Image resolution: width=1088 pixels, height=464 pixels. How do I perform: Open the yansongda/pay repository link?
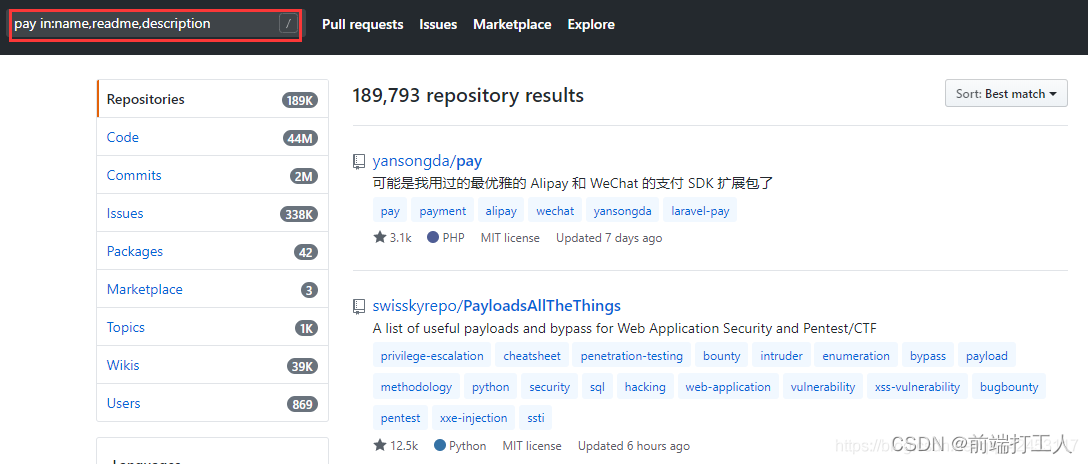pos(427,162)
